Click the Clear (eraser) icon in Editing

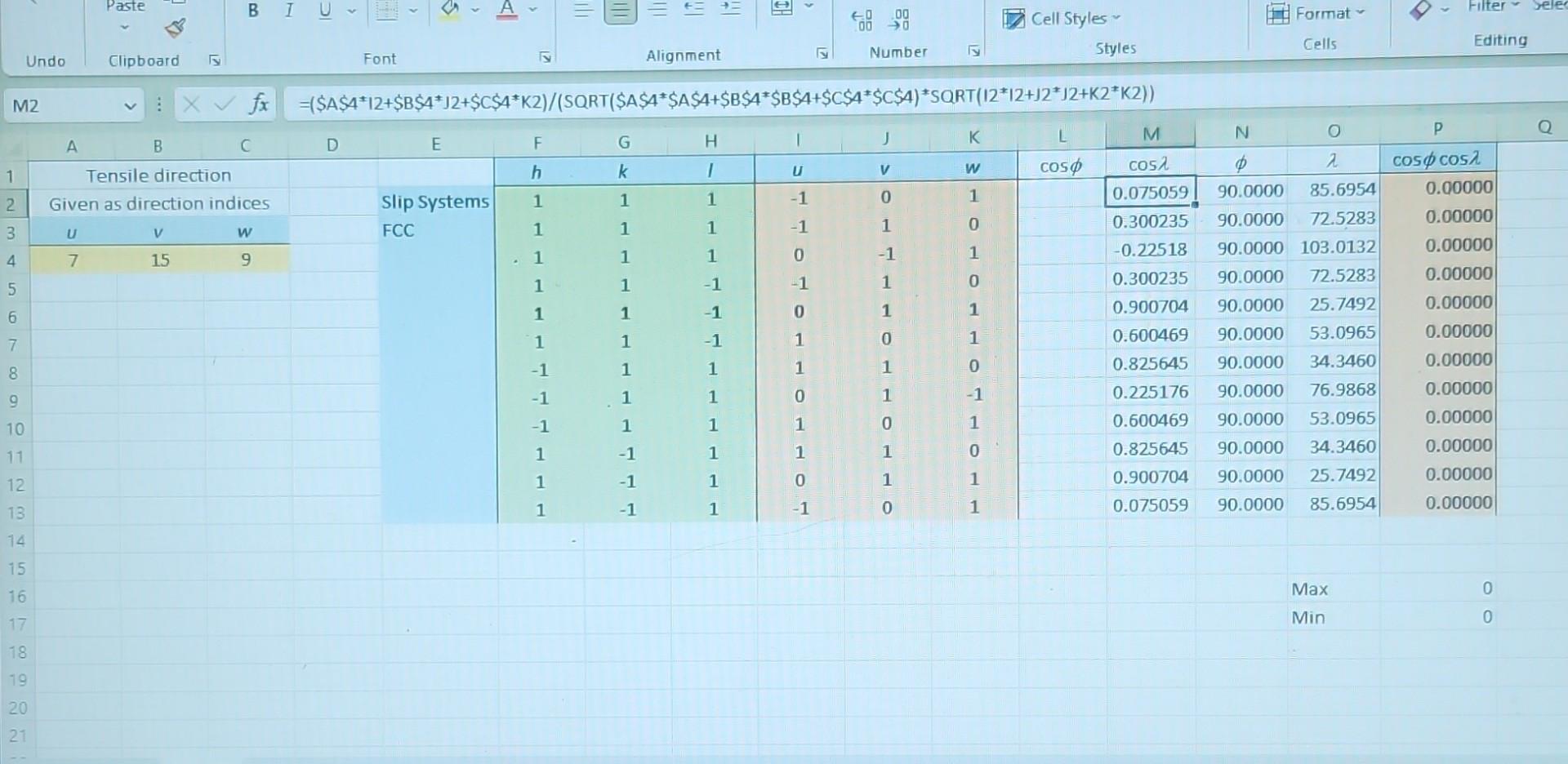[x=1419, y=10]
